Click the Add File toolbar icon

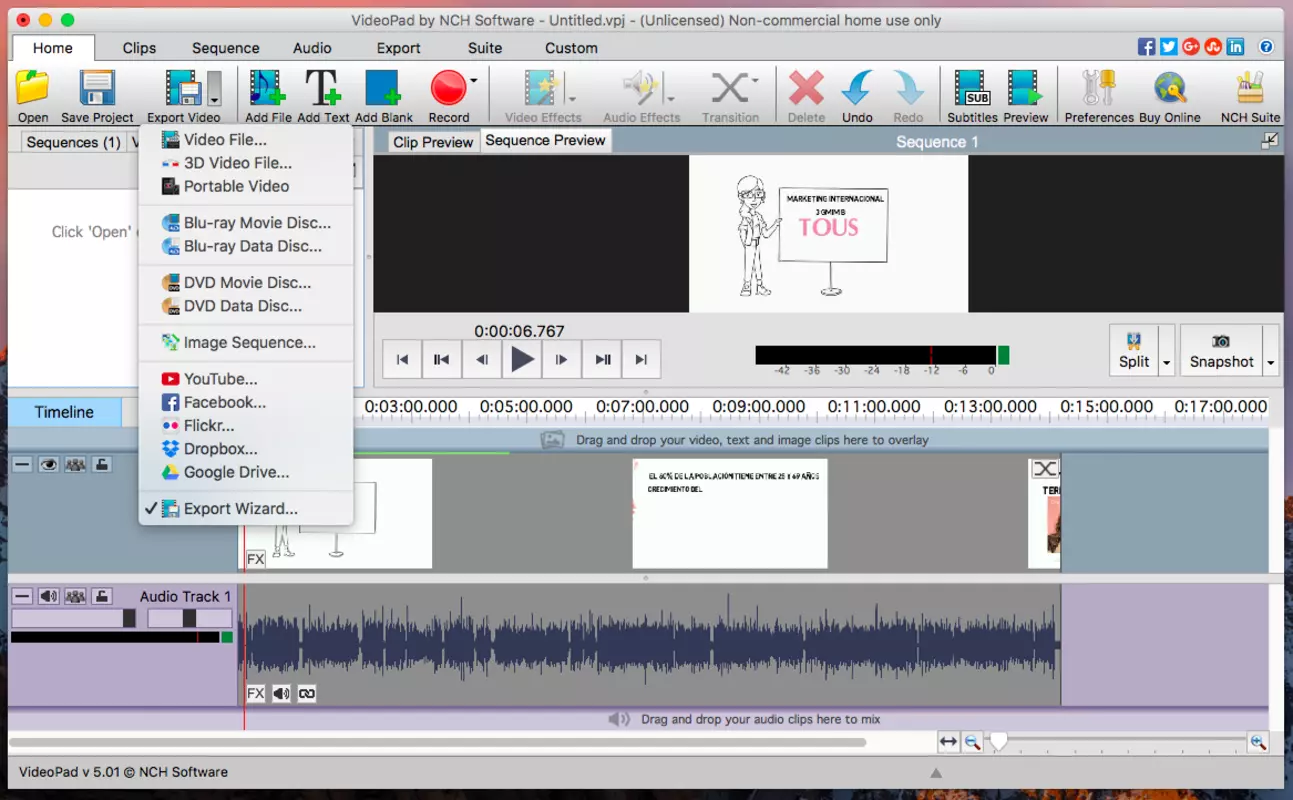coord(267,89)
